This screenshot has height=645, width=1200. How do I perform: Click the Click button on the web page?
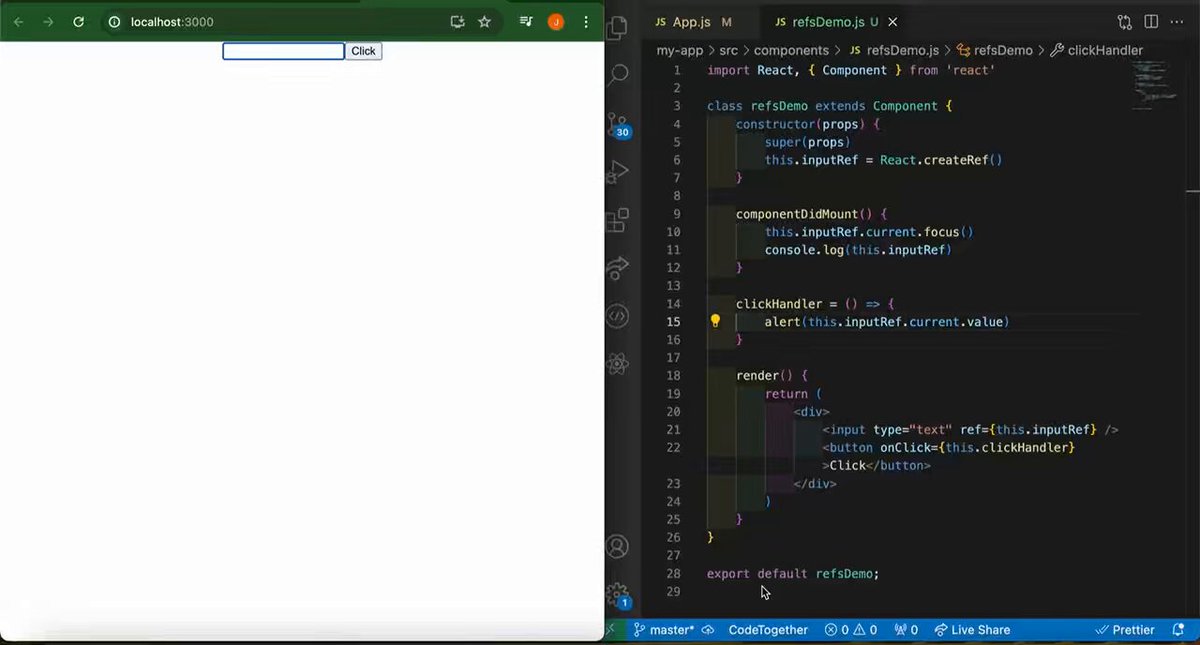coord(364,51)
